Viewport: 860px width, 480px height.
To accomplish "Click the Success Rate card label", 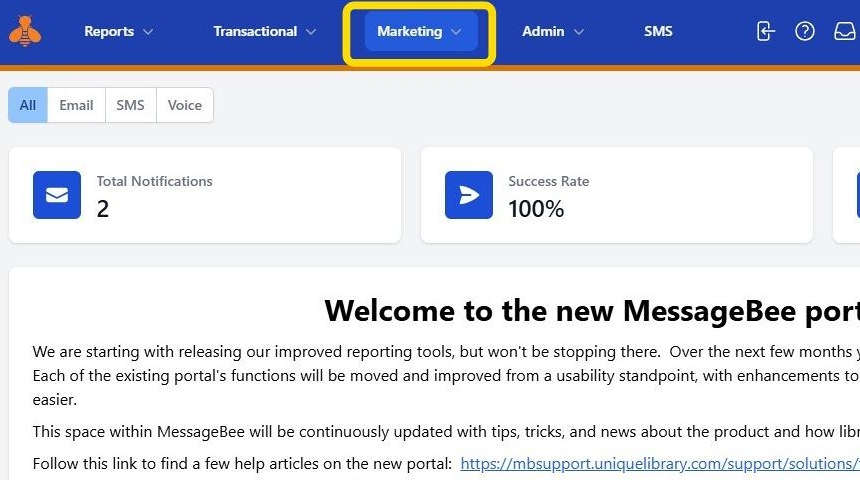I will 548,181.
